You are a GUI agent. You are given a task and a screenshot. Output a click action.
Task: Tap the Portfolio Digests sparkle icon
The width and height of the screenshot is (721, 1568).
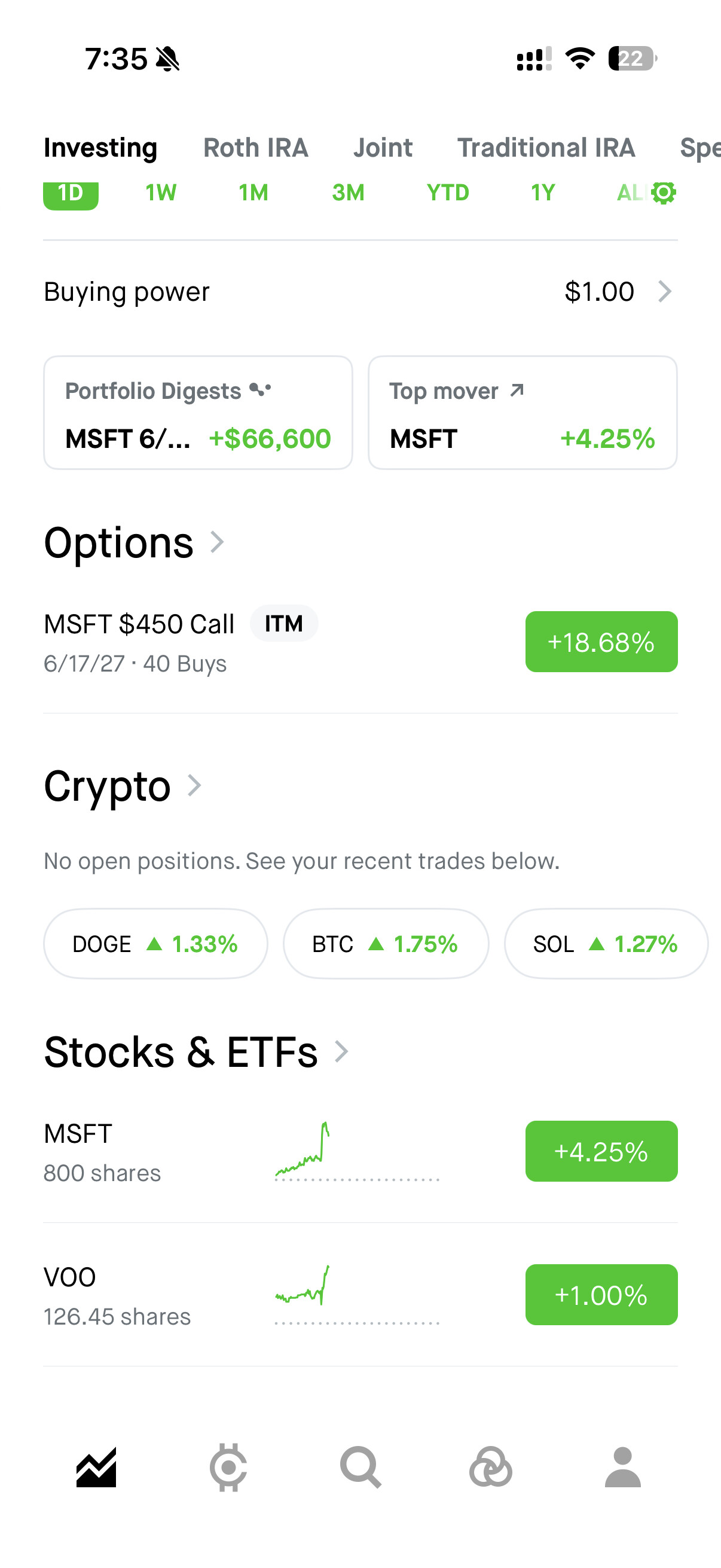tap(261, 389)
